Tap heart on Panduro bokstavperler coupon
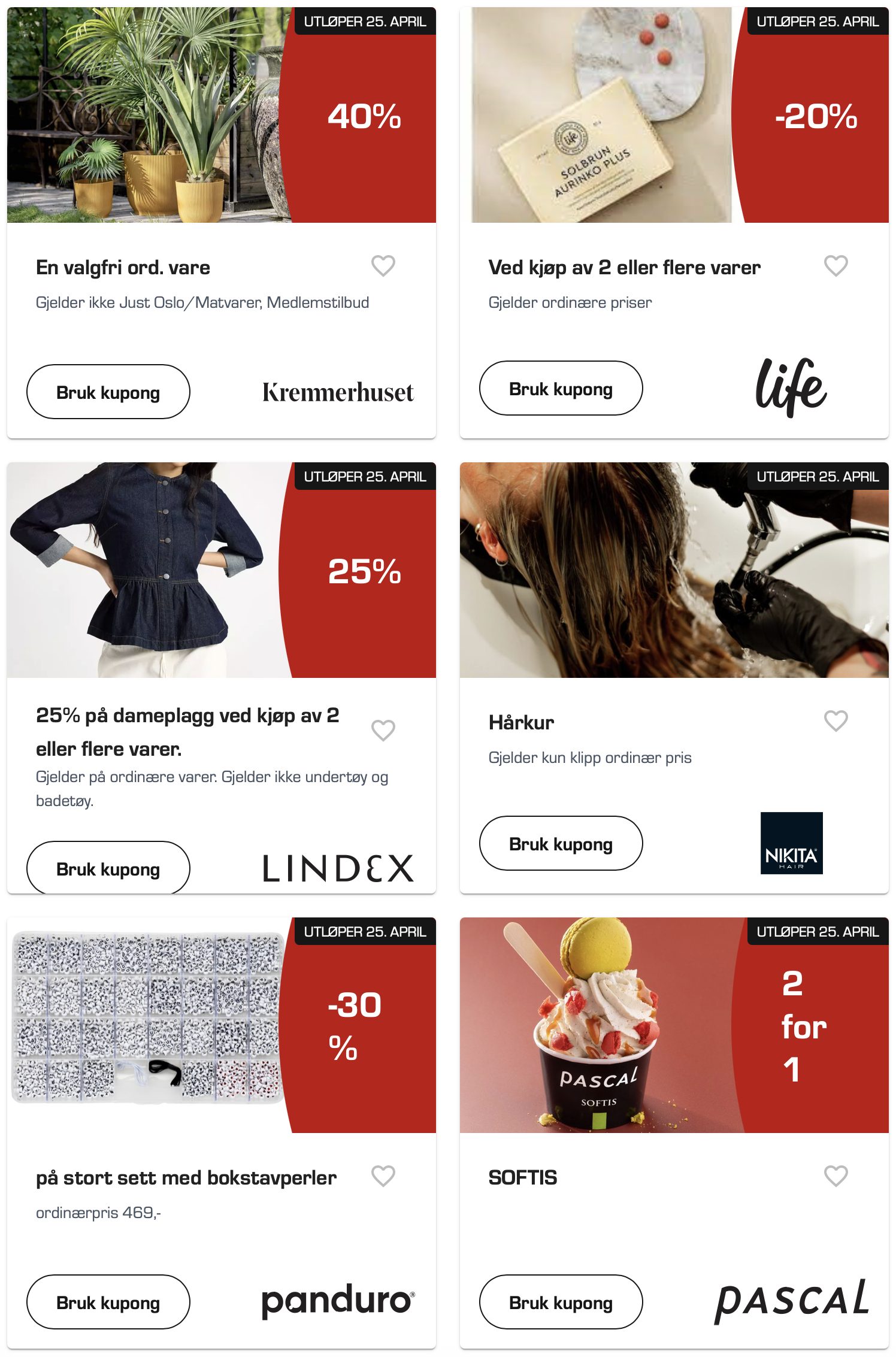896x1357 pixels. click(383, 1176)
